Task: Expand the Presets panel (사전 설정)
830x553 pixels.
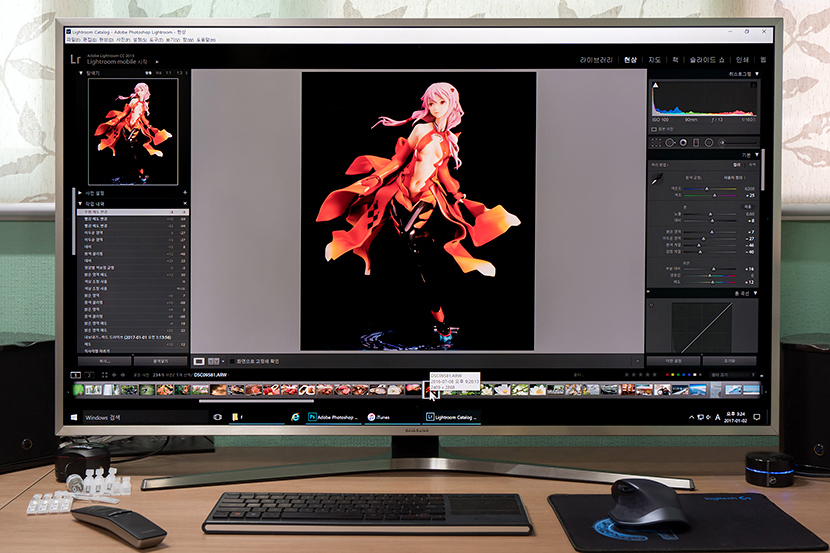Action: pos(81,192)
